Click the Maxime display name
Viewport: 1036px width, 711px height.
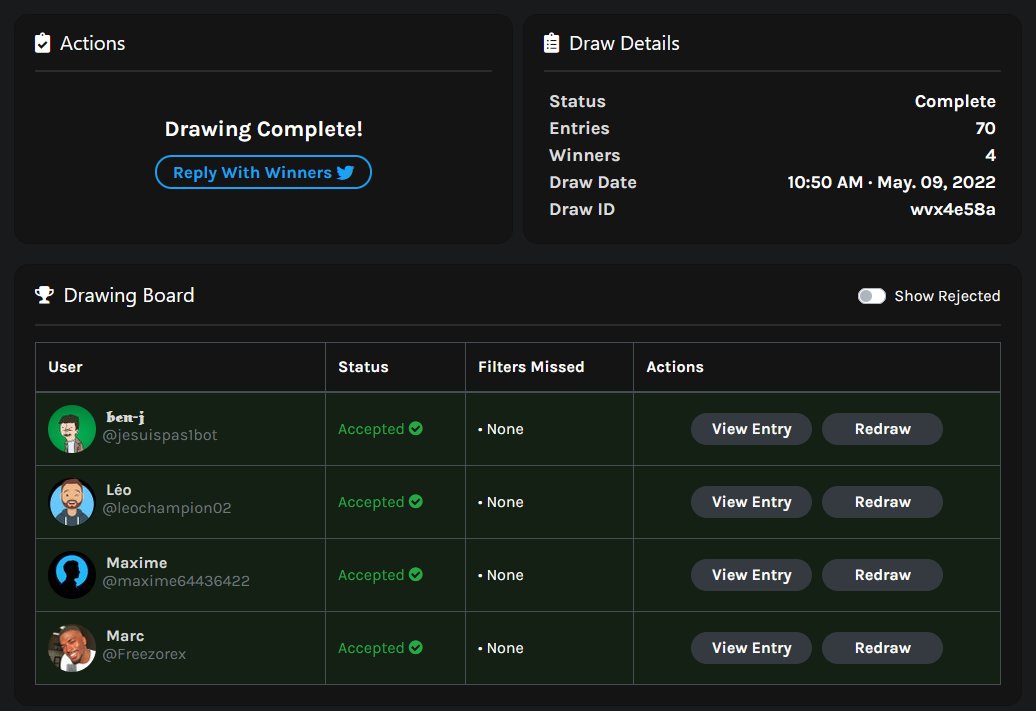coord(137,563)
